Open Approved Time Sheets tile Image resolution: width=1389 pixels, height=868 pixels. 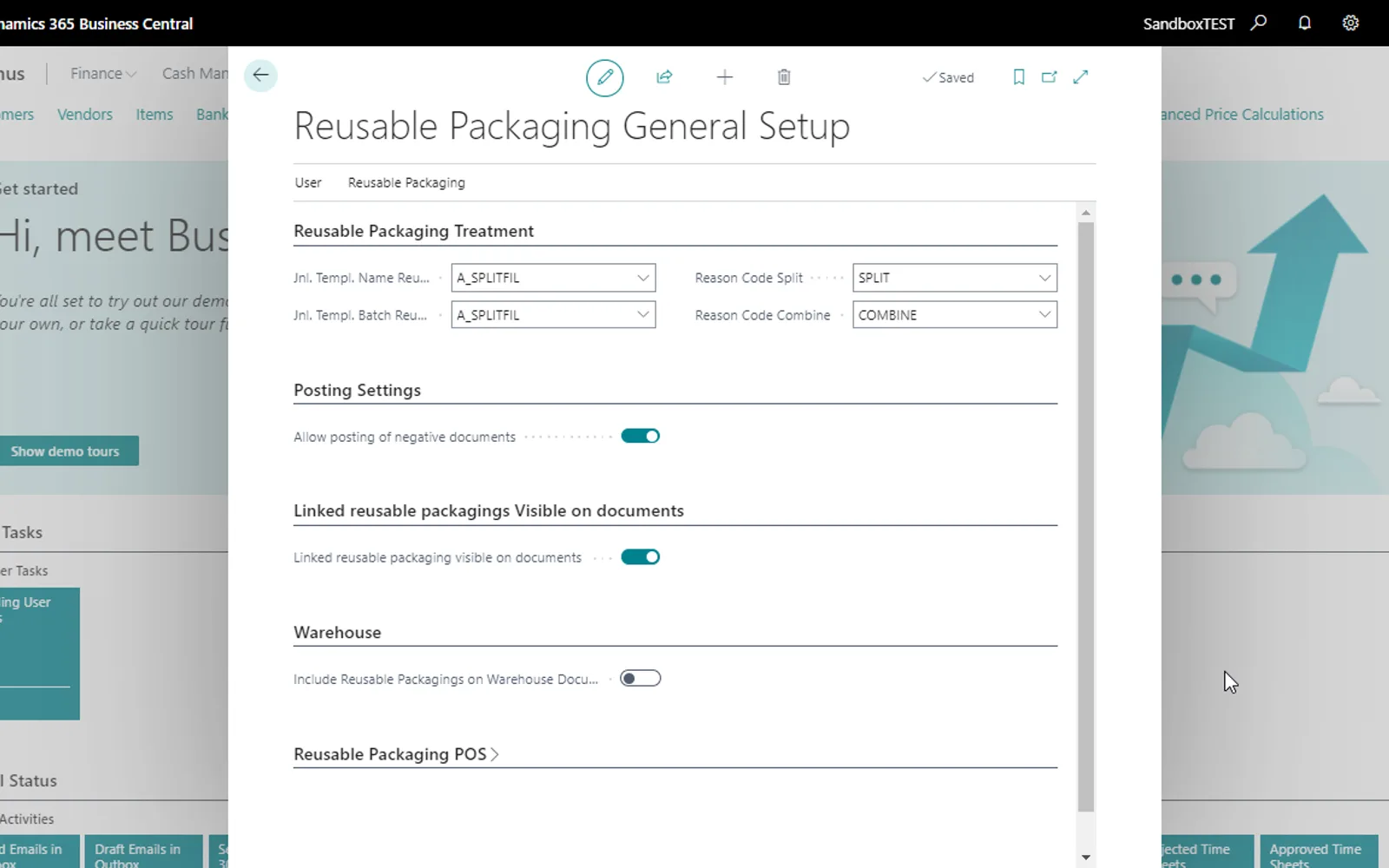[x=1318, y=852]
